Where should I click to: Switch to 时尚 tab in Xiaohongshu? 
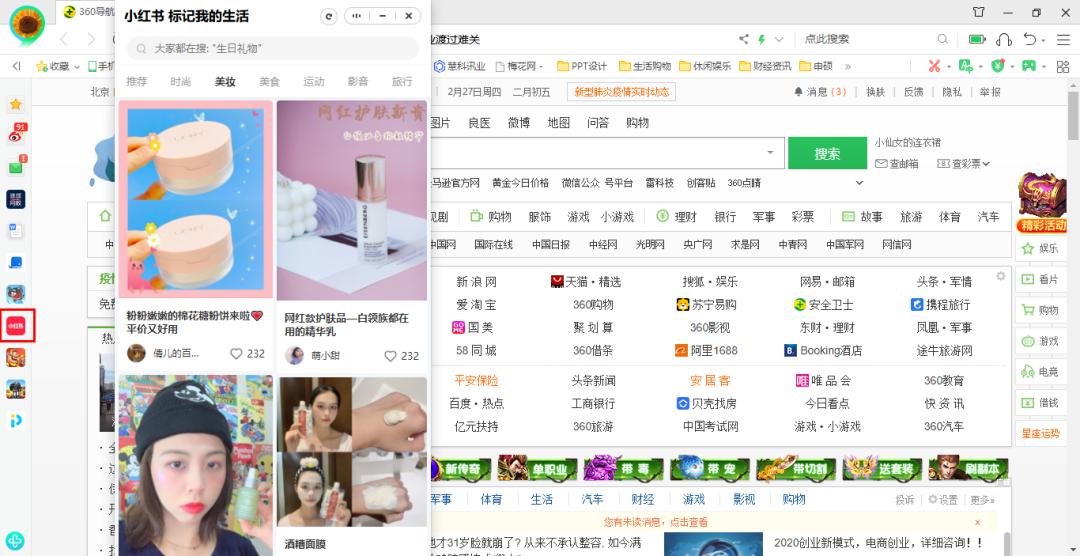click(x=180, y=81)
